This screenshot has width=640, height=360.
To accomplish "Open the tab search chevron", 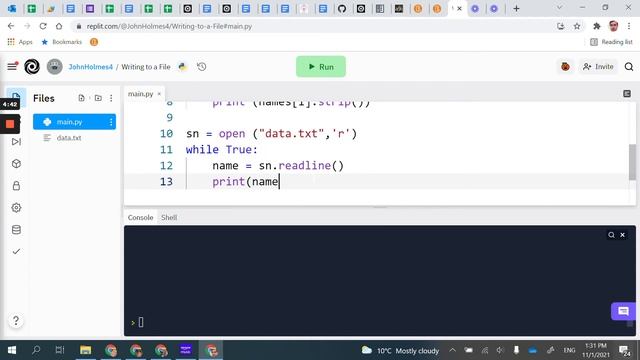I will pyautogui.click(x=560, y=8).
